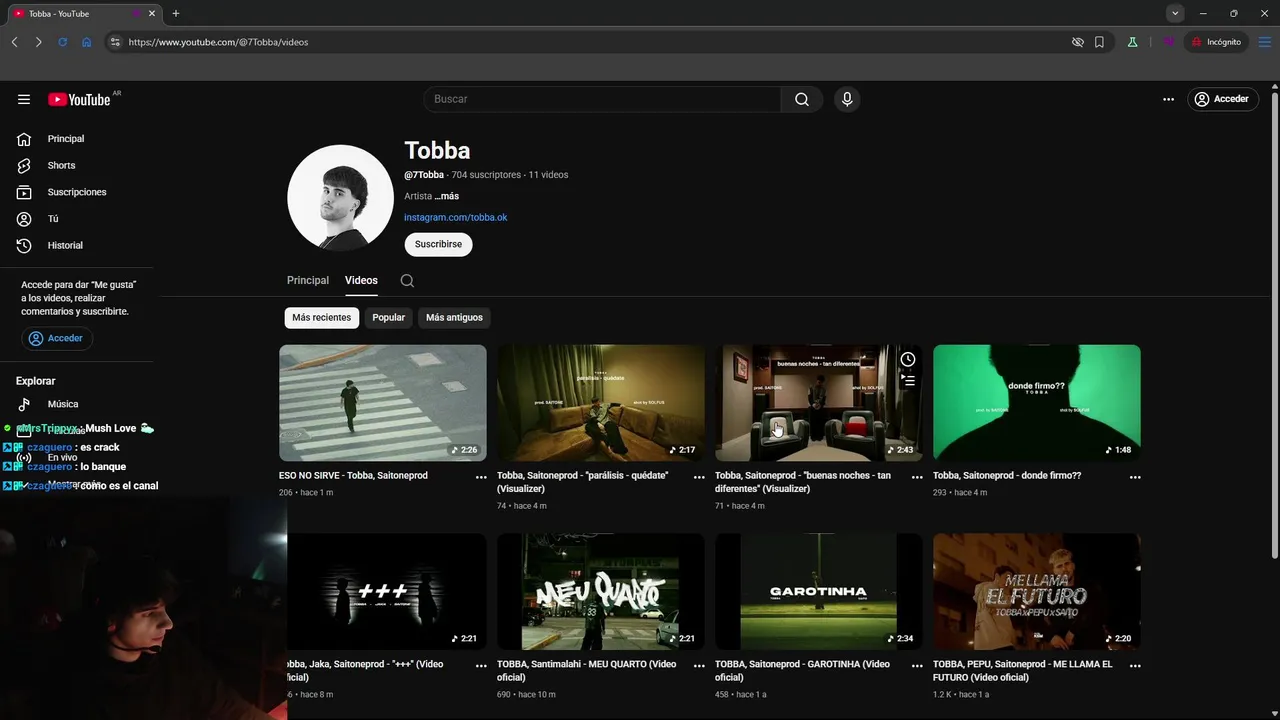Open options menu for ESO NO SIRVE video

click(481, 477)
